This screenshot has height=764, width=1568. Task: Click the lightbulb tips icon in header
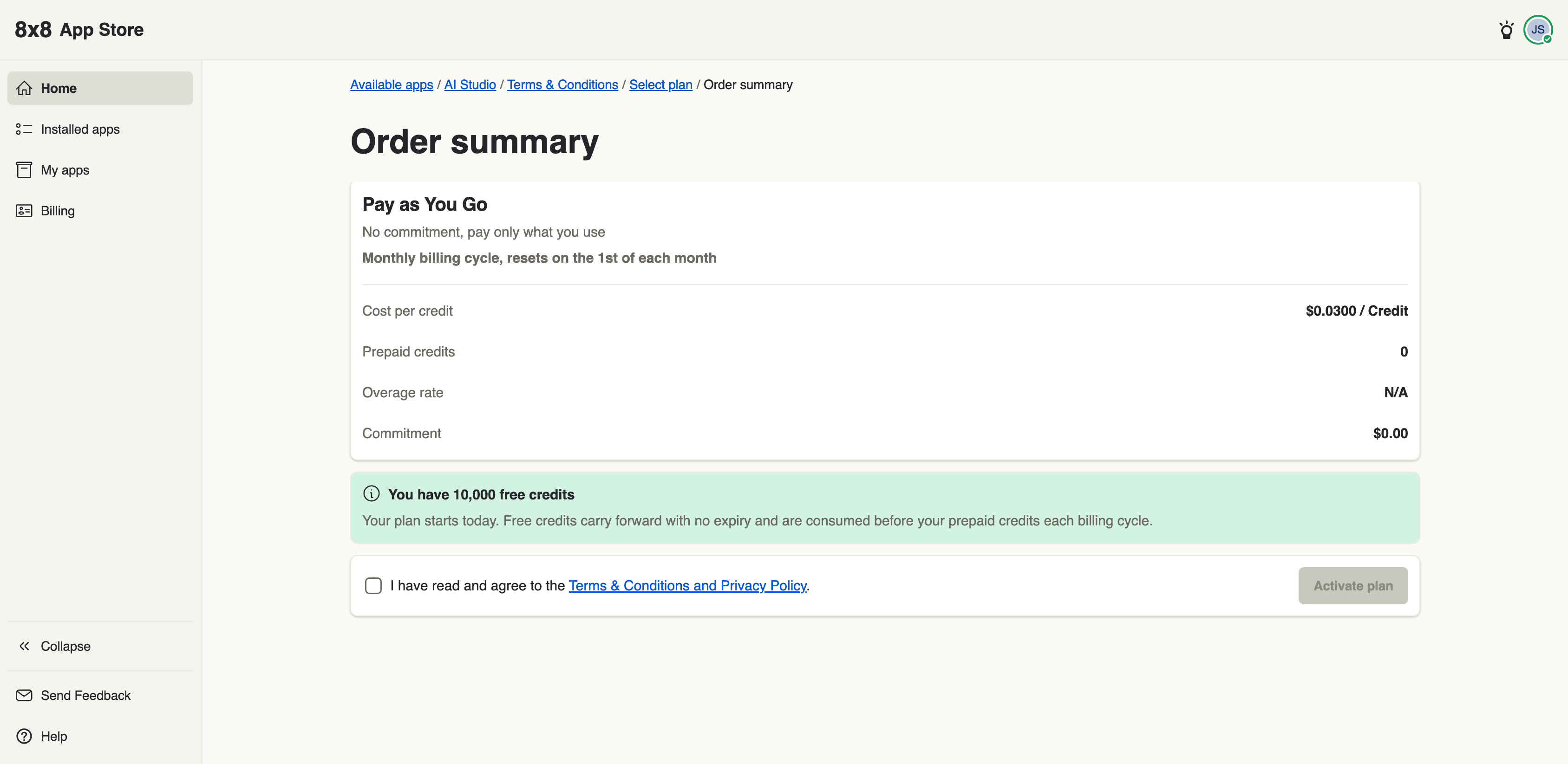(1506, 30)
